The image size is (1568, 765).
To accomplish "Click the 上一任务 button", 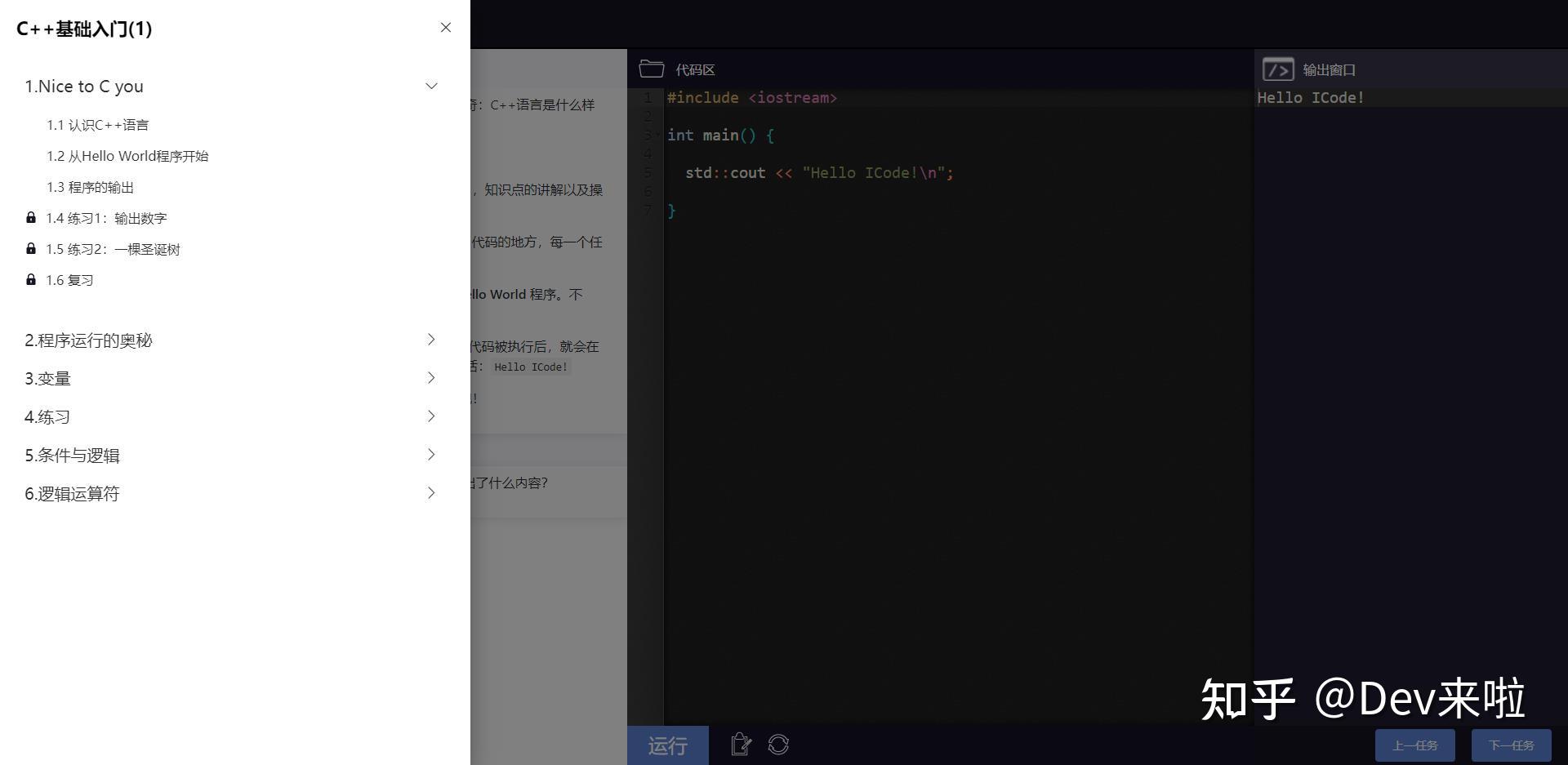I will coord(1414,744).
